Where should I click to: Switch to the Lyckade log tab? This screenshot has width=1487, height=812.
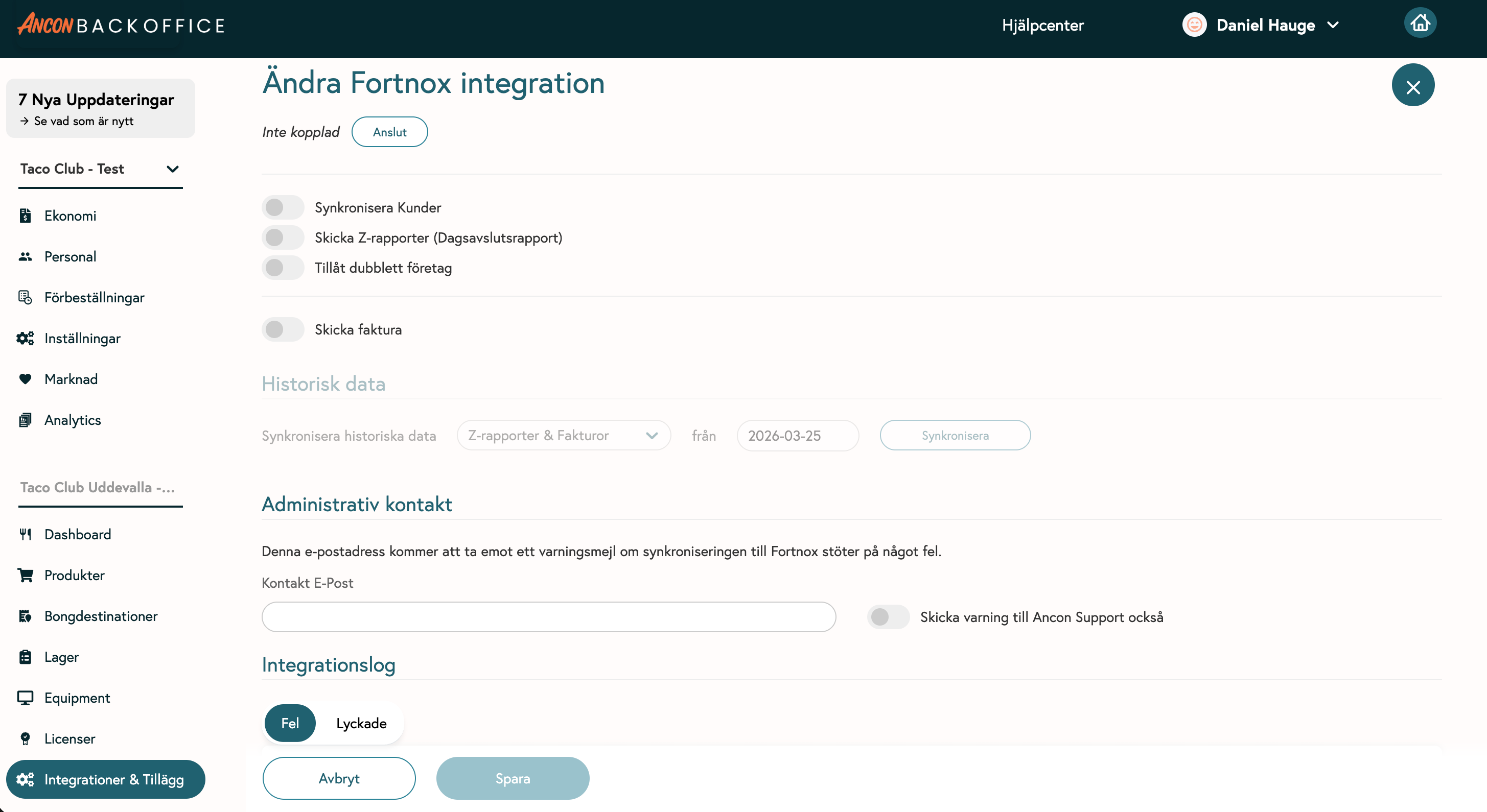(361, 723)
